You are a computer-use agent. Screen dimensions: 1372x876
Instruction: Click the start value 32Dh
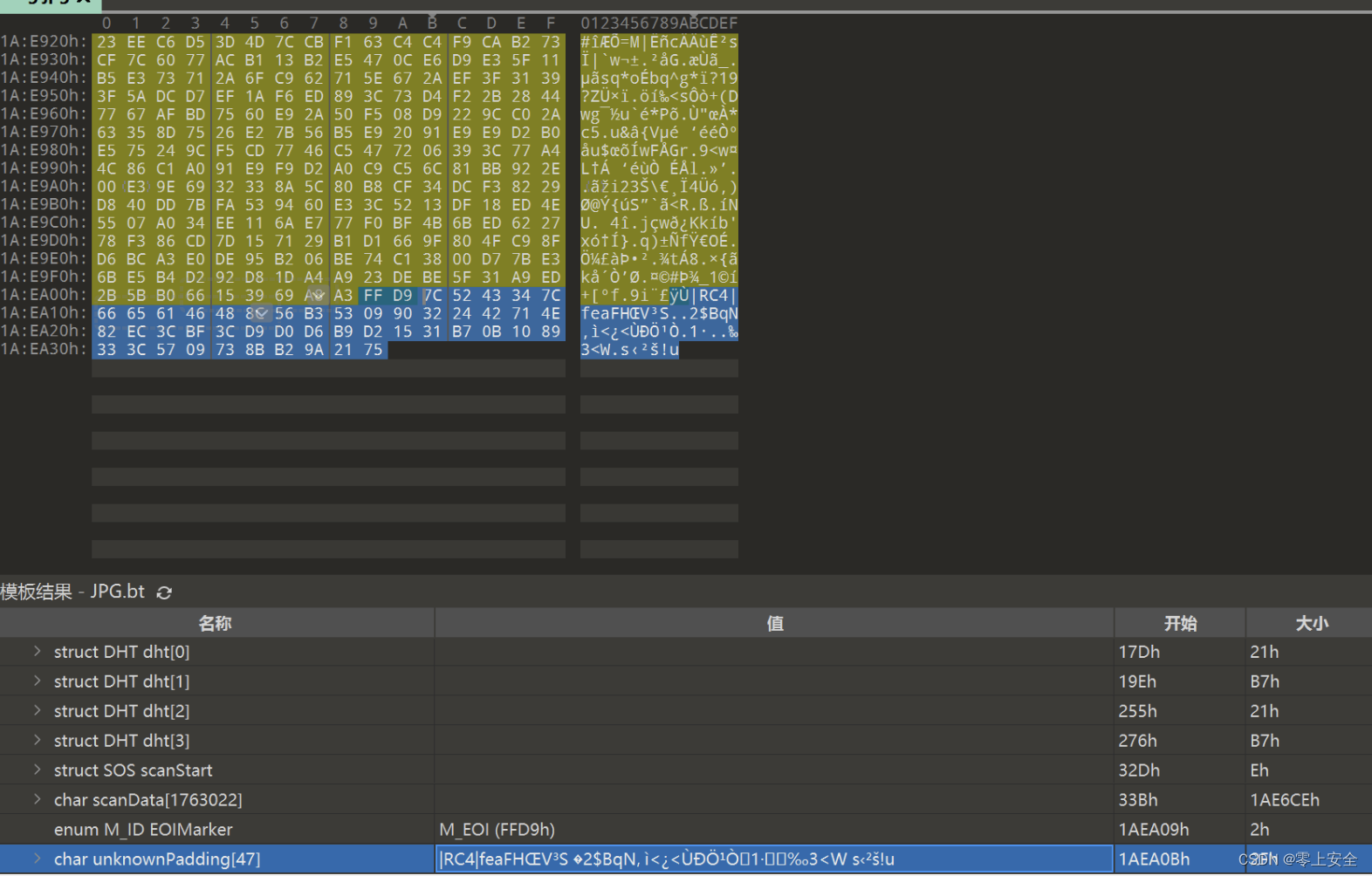(x=1139, y=770)
